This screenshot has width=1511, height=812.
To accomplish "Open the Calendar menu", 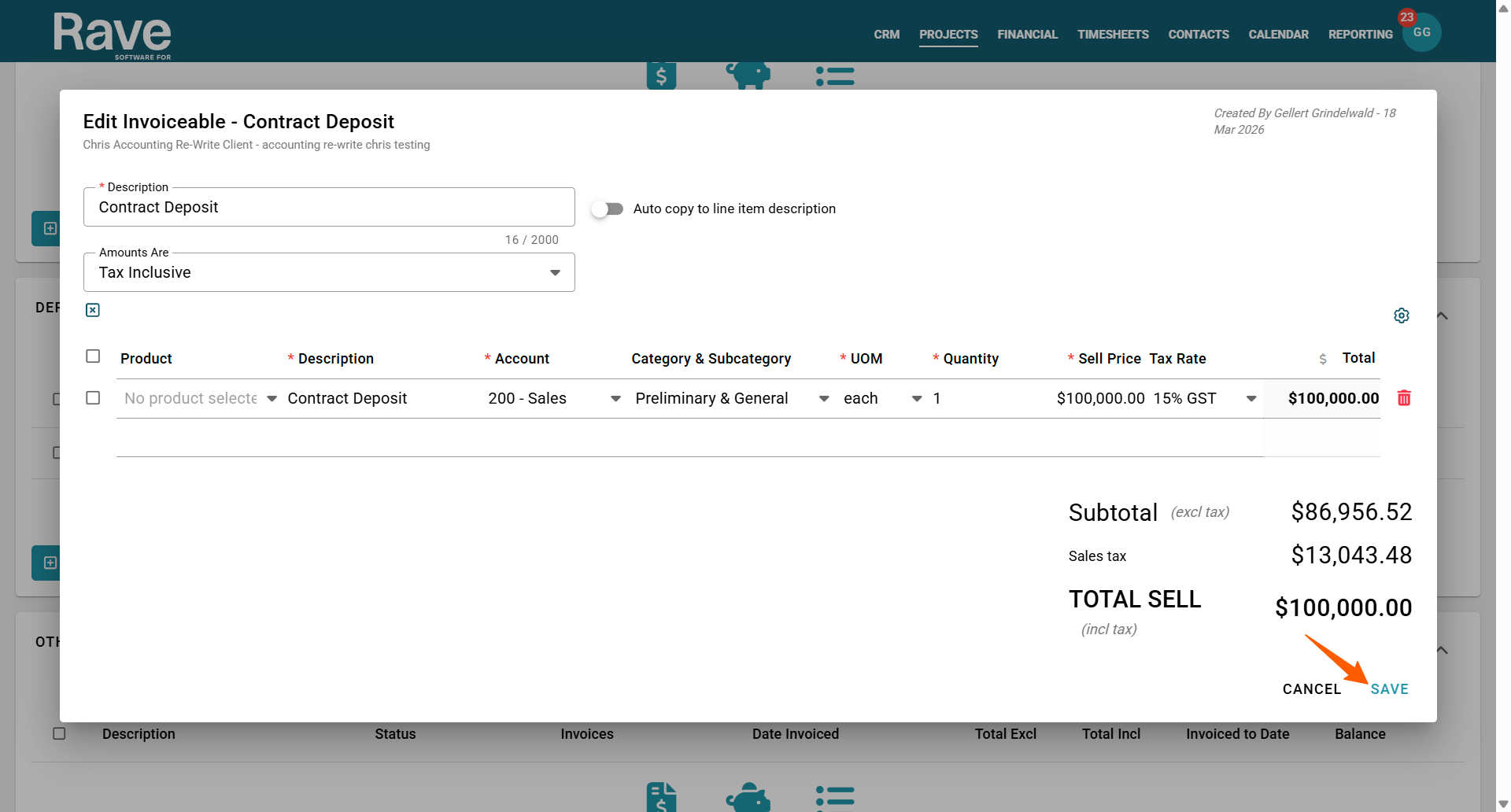I will click(x=1278, y=35).
